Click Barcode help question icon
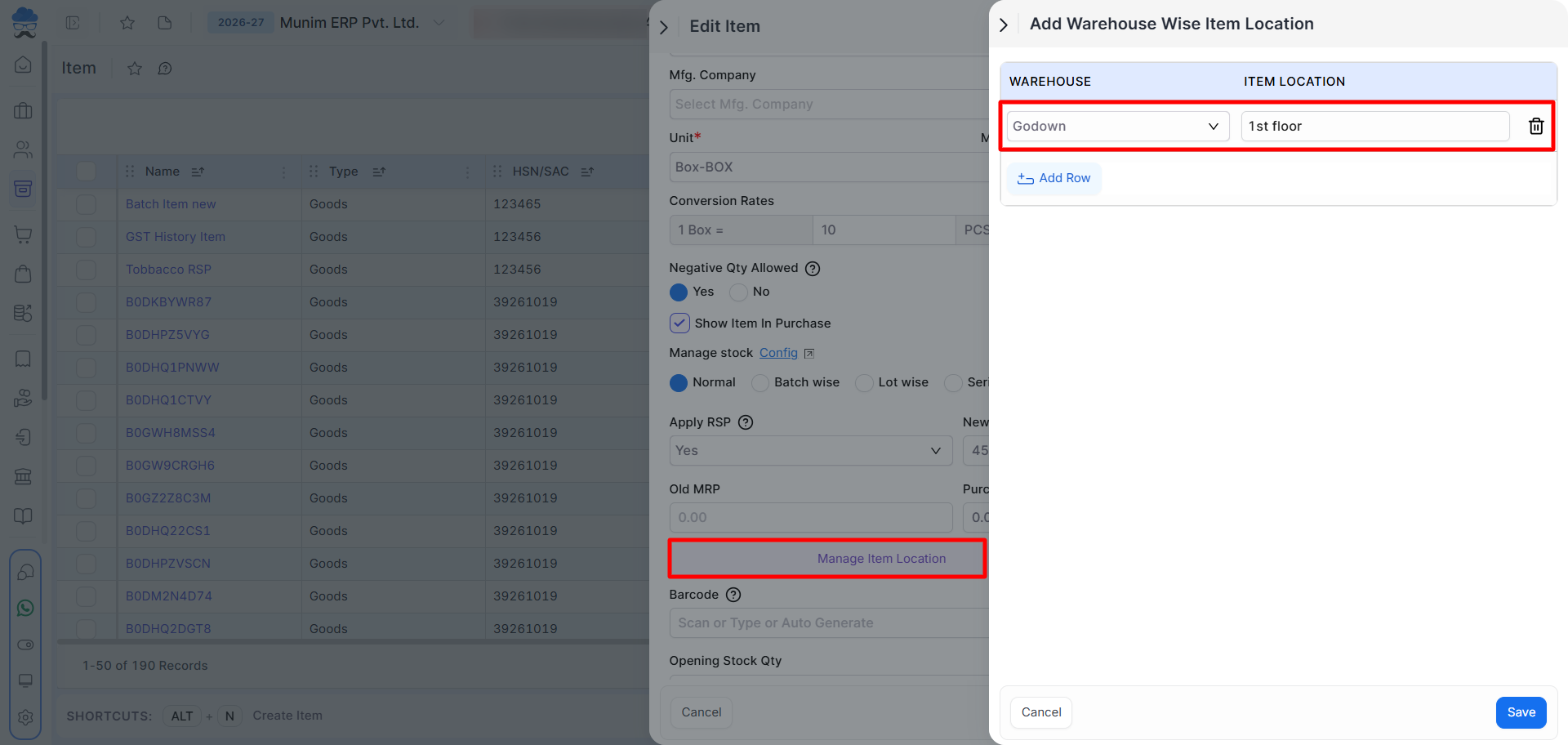This screenshot has width=1568, height=745. [733, 595]
